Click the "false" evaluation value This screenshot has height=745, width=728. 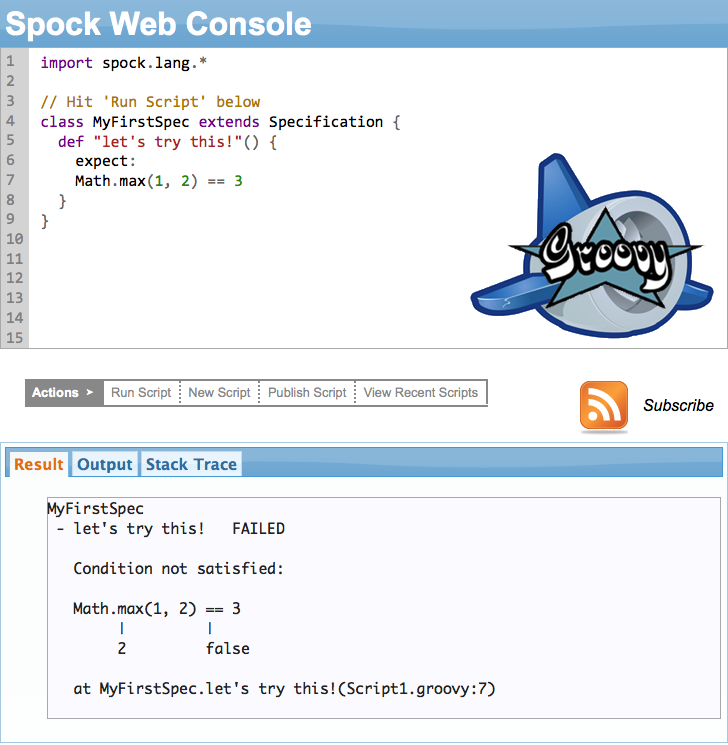228,649
